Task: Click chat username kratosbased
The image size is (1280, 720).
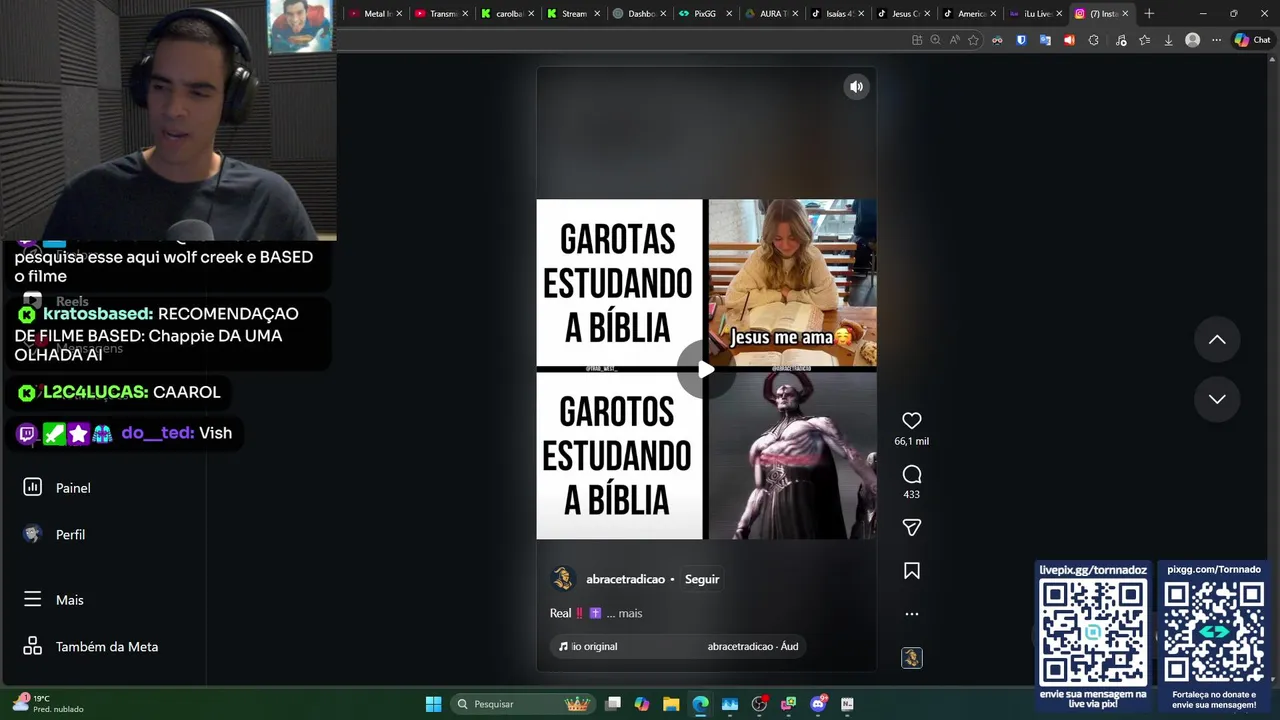Action: (x=98, y=314)
